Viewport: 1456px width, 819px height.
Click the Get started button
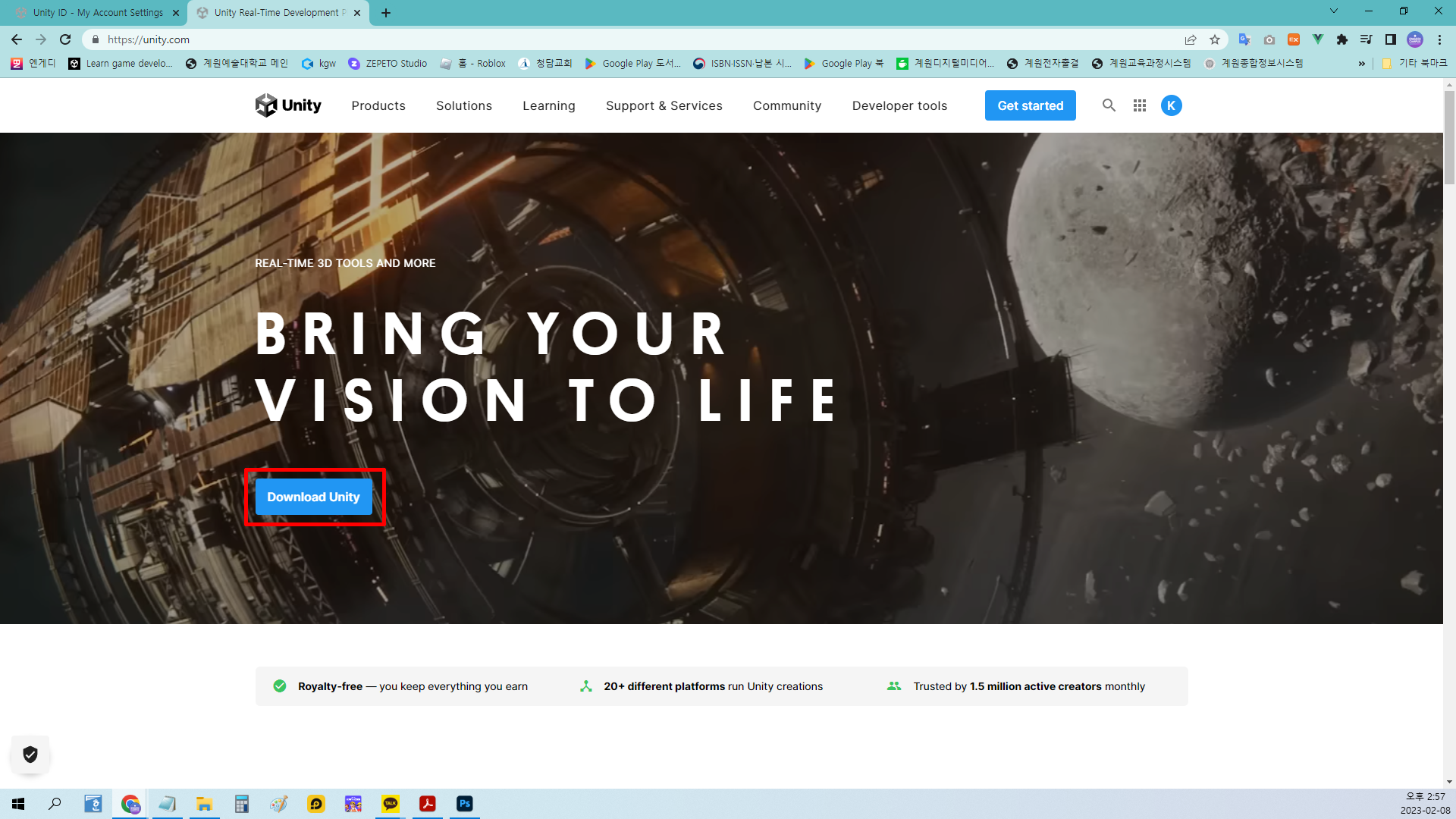click(x=1030, y=105)
